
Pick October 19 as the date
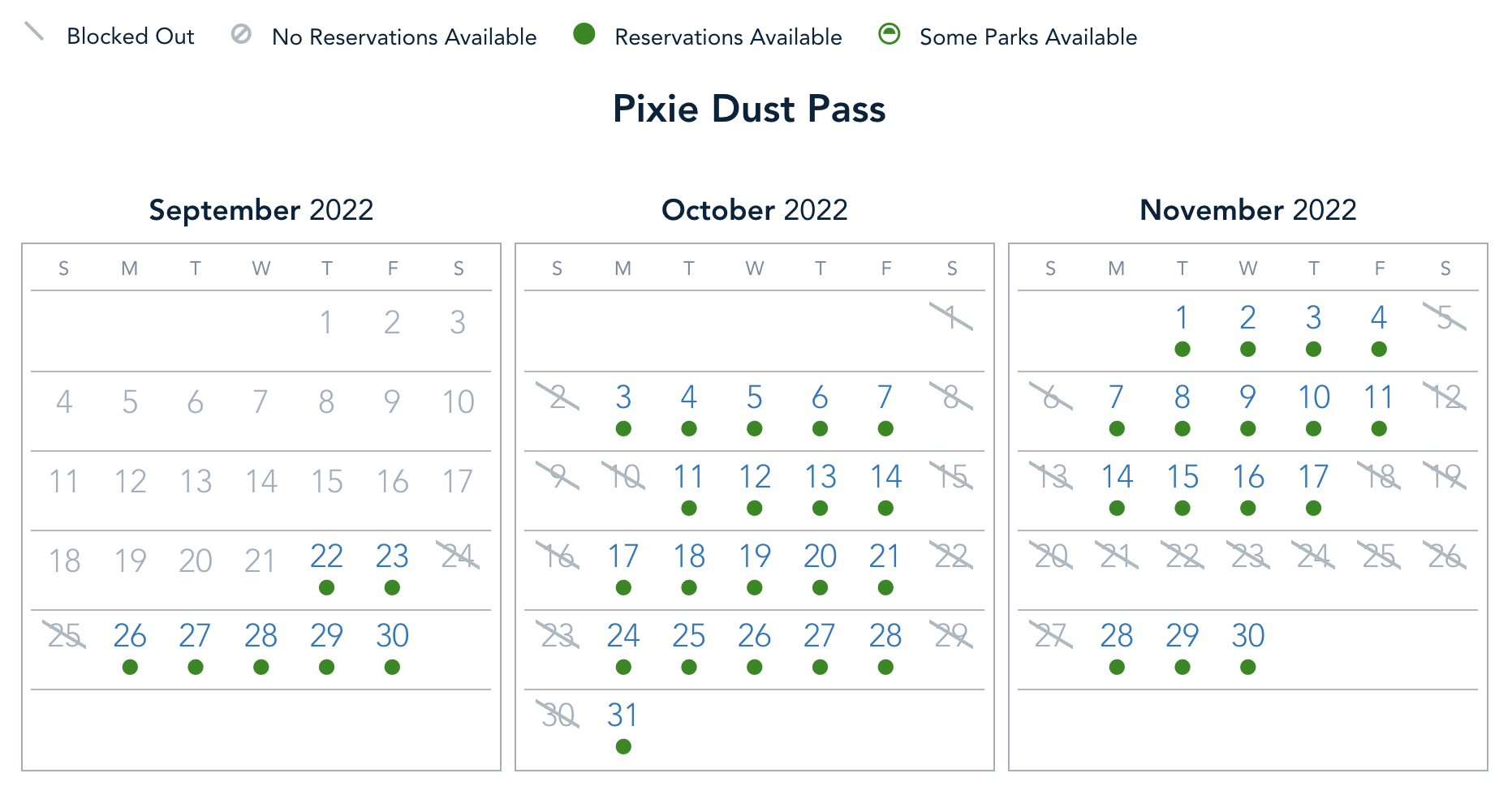click(x=755, y=556)
